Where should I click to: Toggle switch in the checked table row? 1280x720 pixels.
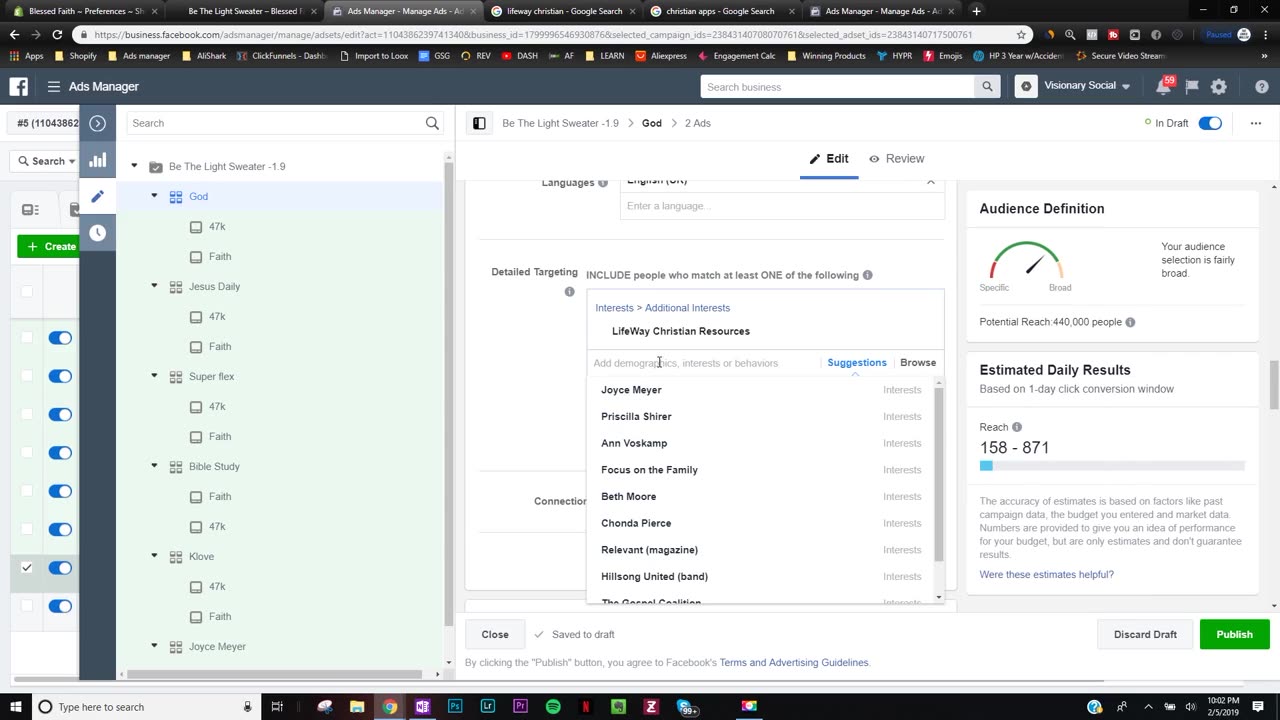click(x=60, y=568)
